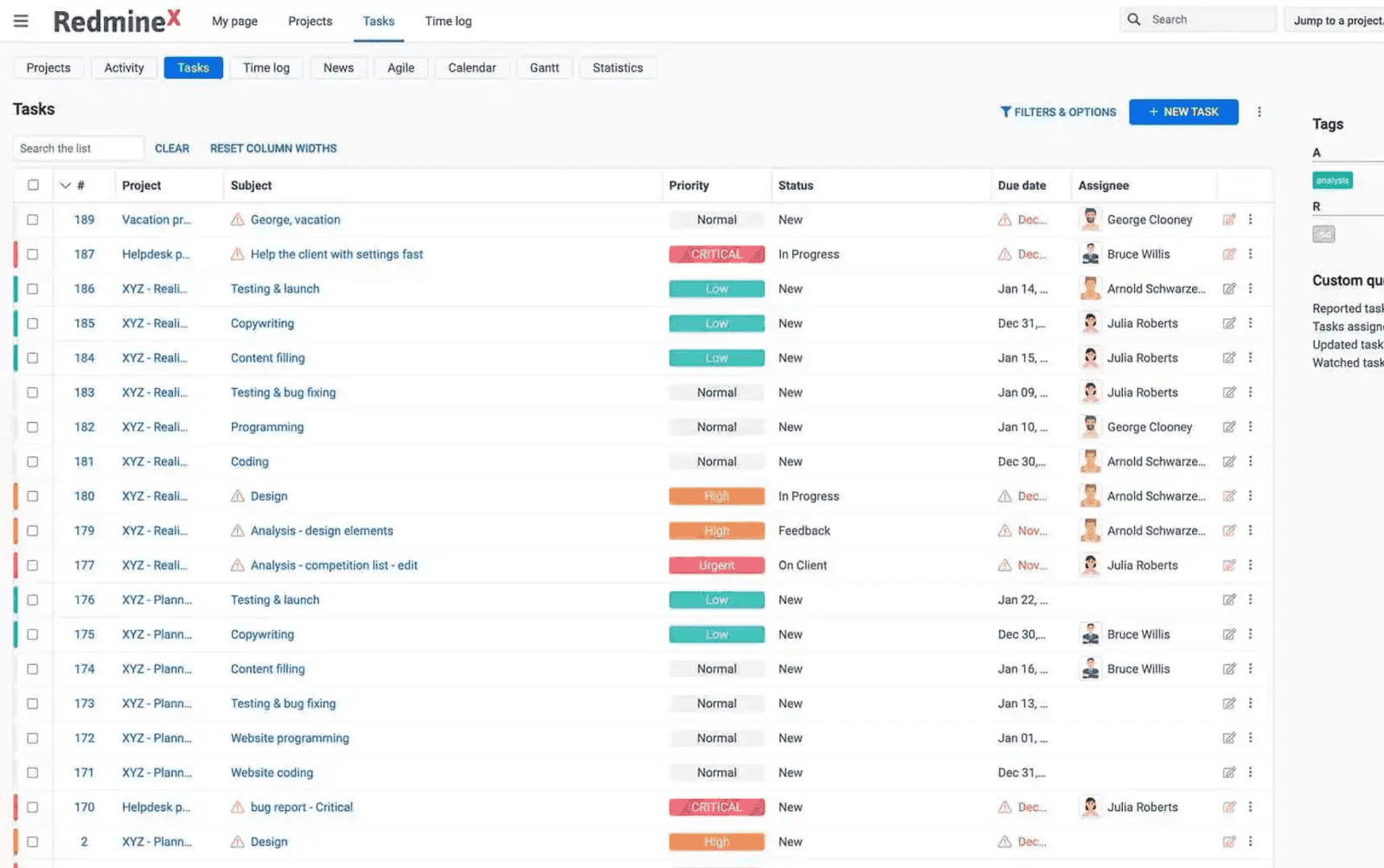
Task: Switch to the Gantt tab
Action: click(x=544, y=67)
